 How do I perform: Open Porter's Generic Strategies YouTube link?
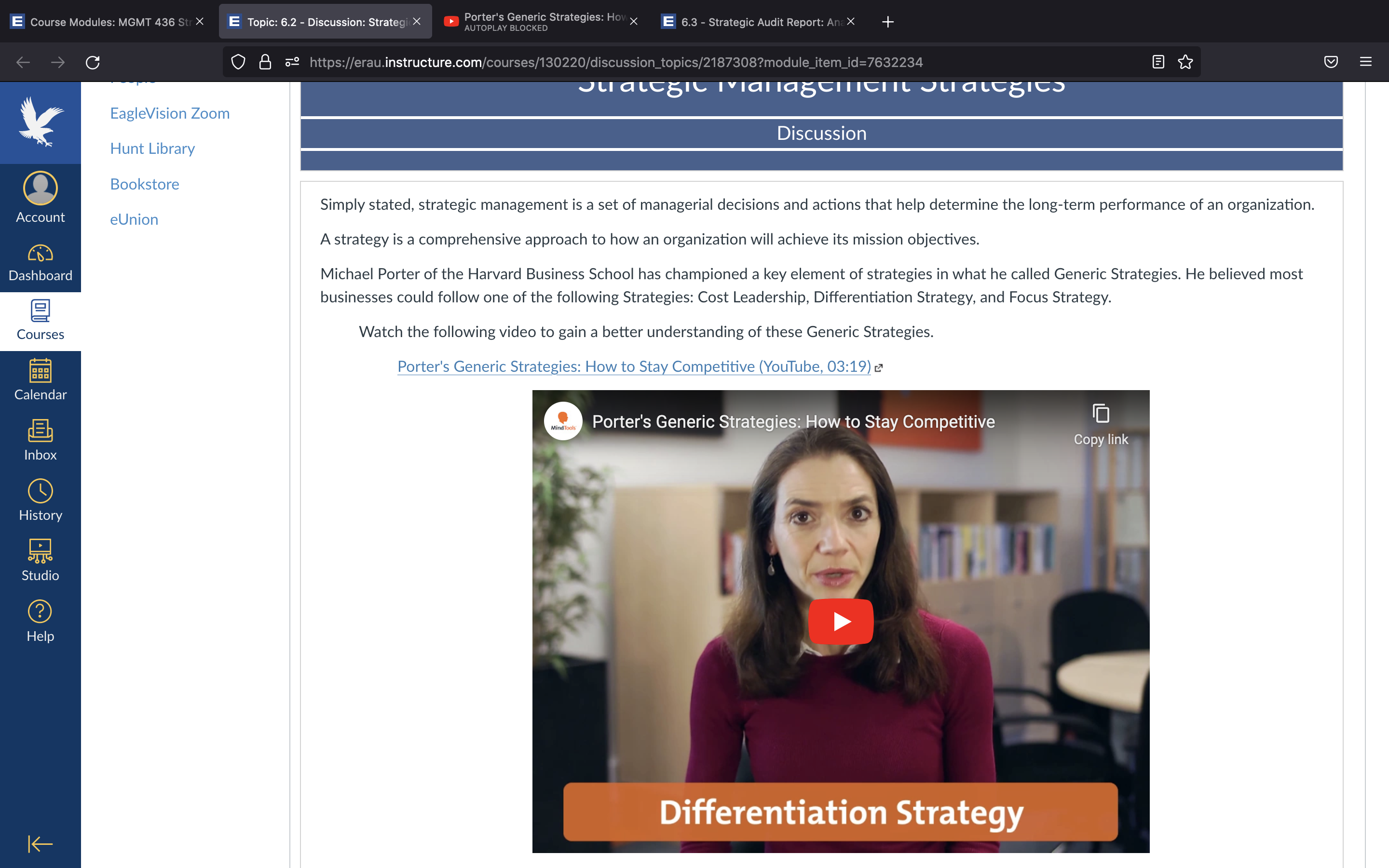634,366
